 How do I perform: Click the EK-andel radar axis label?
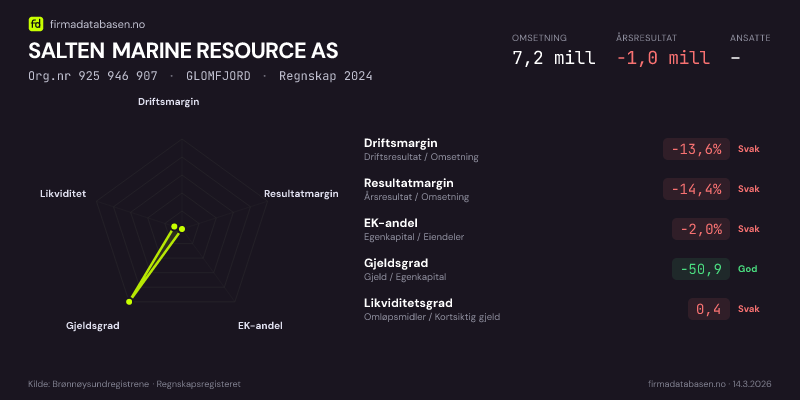pos(260,326)
